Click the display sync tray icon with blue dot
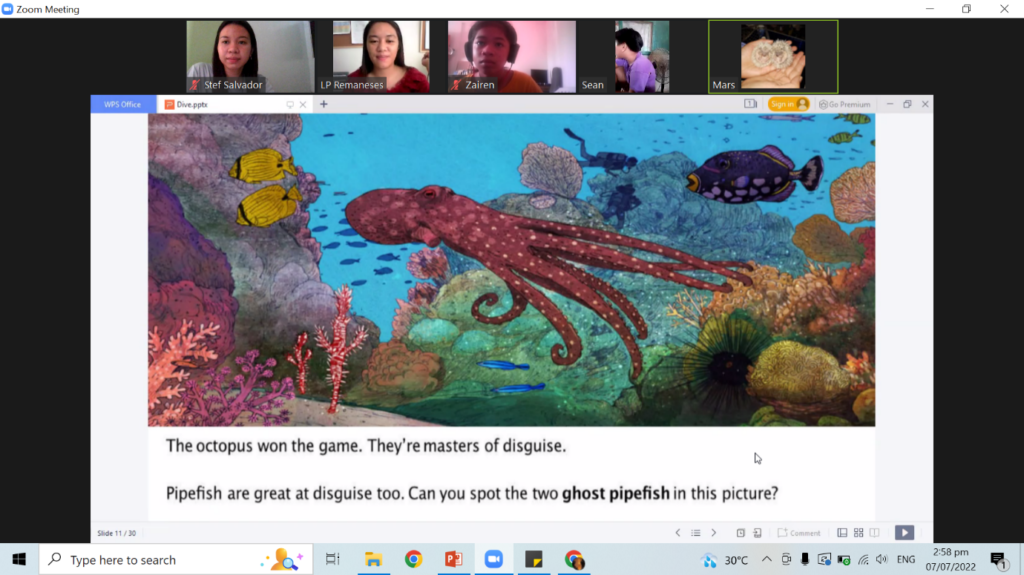The height and width of the screenshot is (575, 1024). [824, 559]
